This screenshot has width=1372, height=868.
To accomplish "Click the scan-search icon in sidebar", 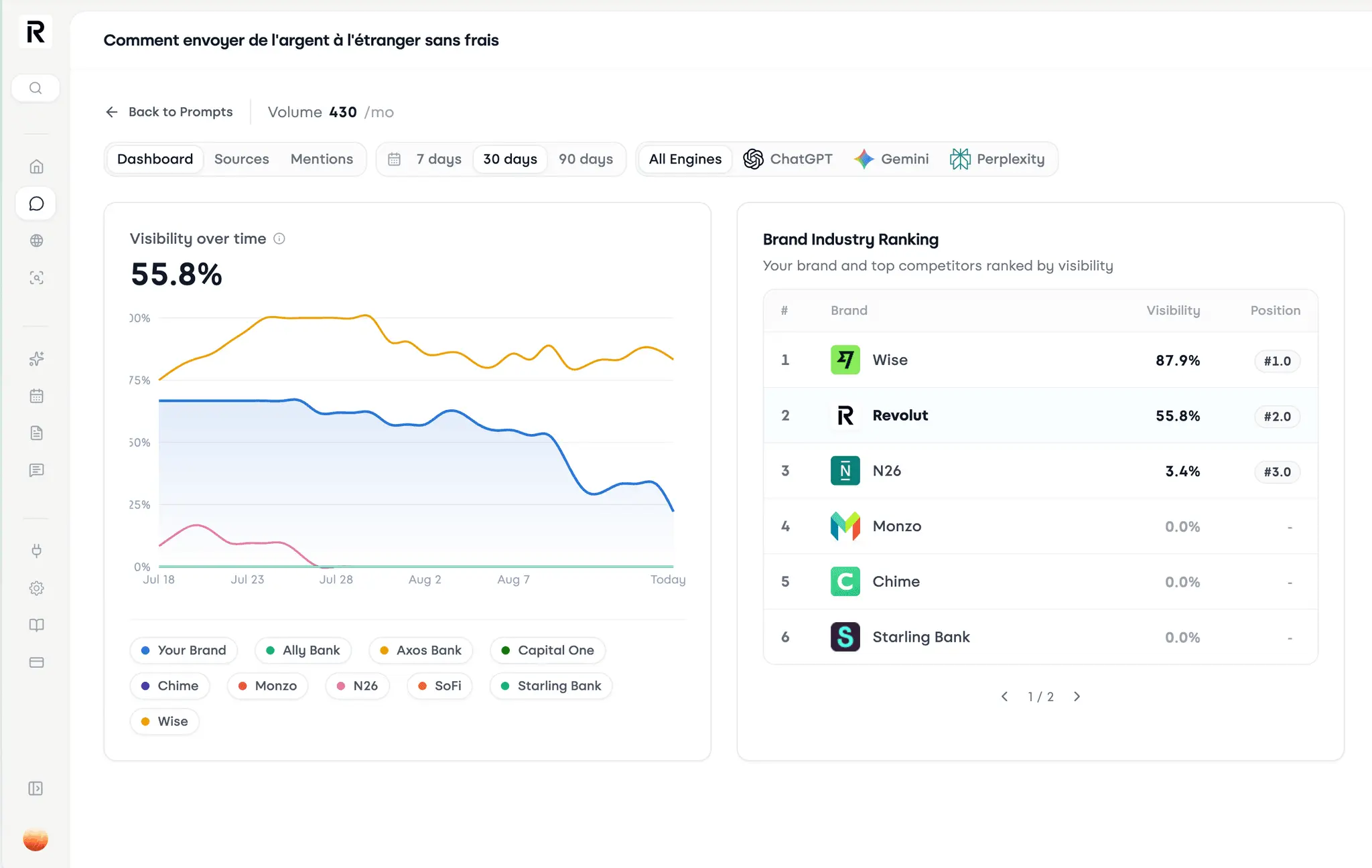I will pos(37,277).
